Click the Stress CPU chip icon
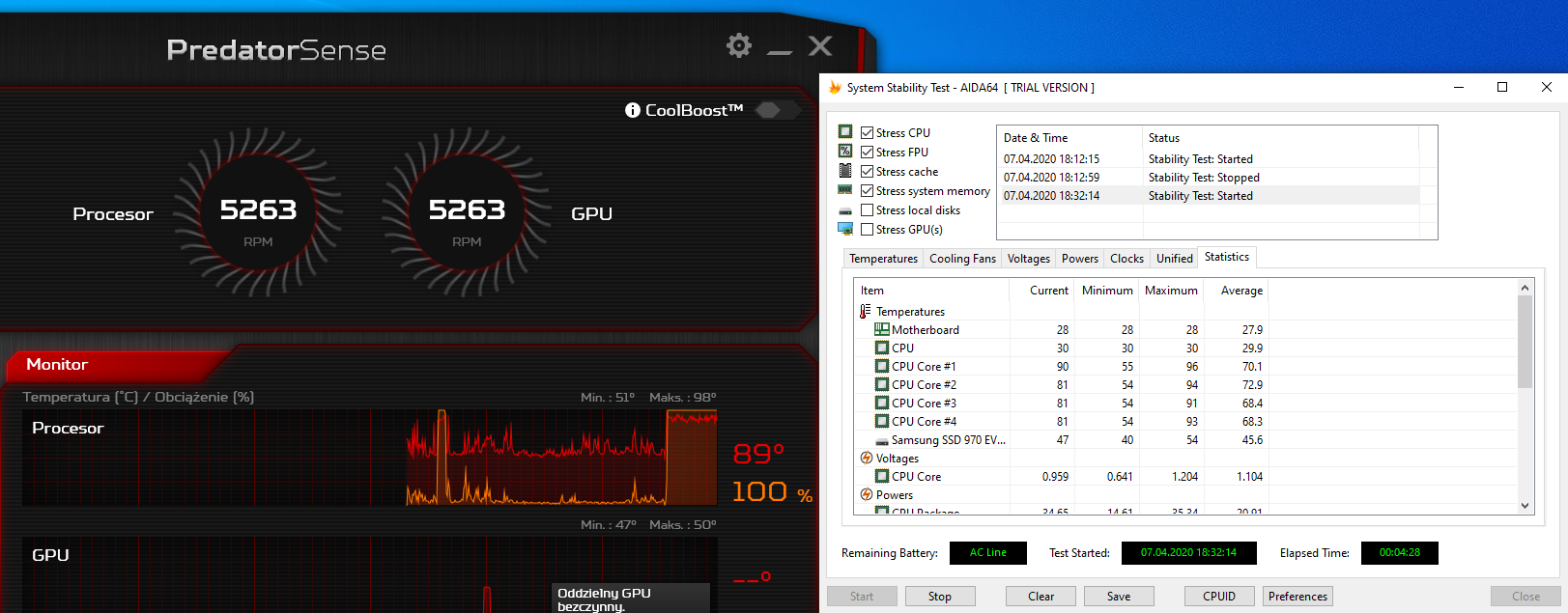 point(845,131)
